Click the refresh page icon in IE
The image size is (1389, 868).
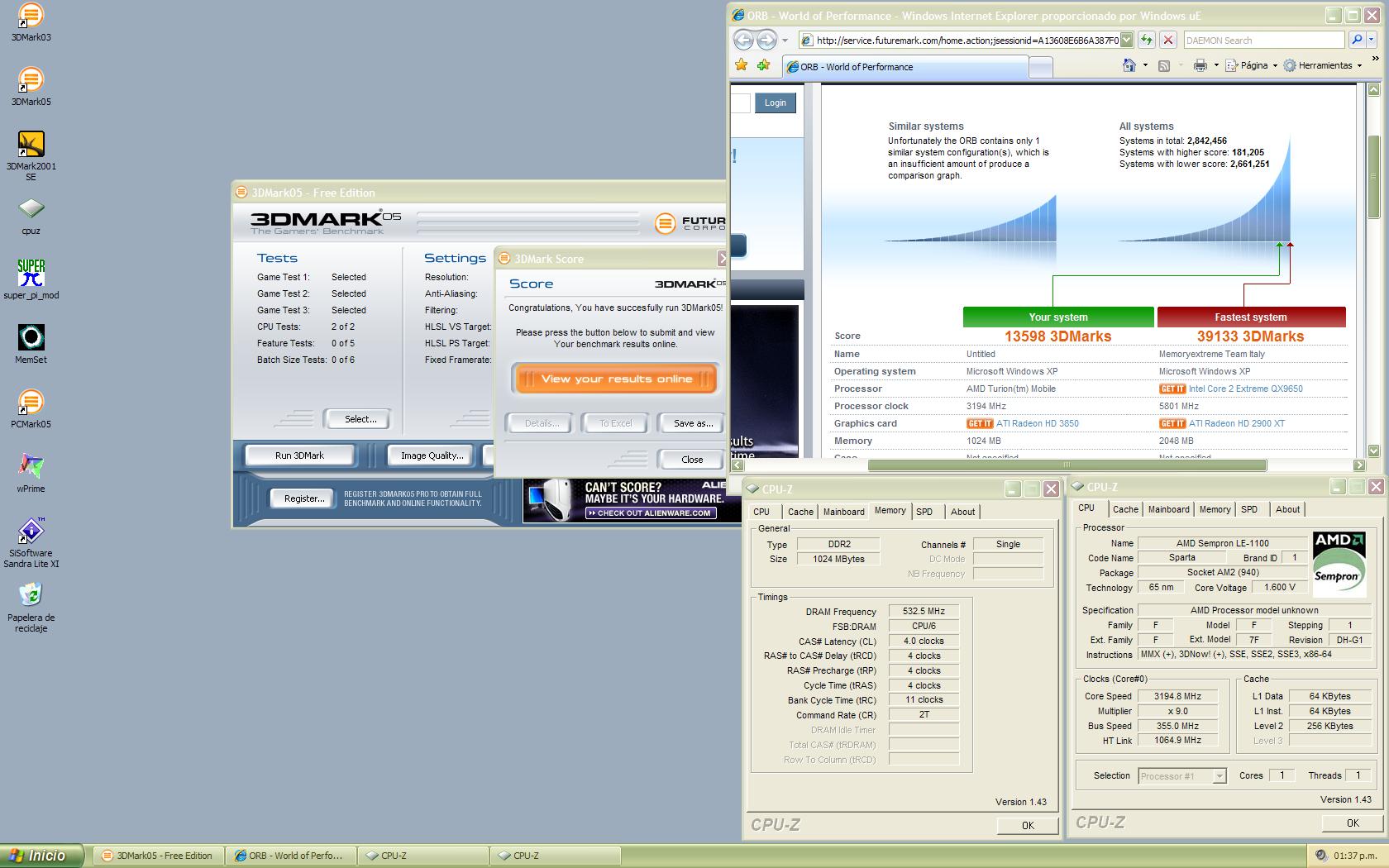1146,40
